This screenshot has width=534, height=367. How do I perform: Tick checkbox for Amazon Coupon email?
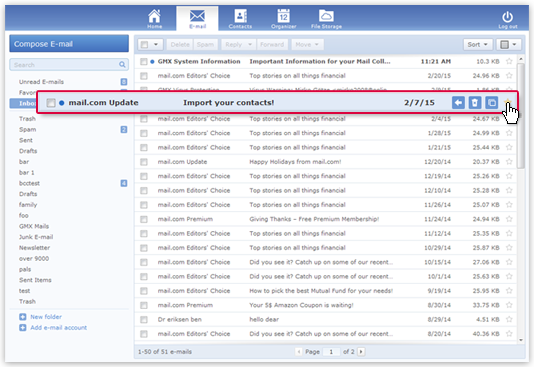click(144, 305)
